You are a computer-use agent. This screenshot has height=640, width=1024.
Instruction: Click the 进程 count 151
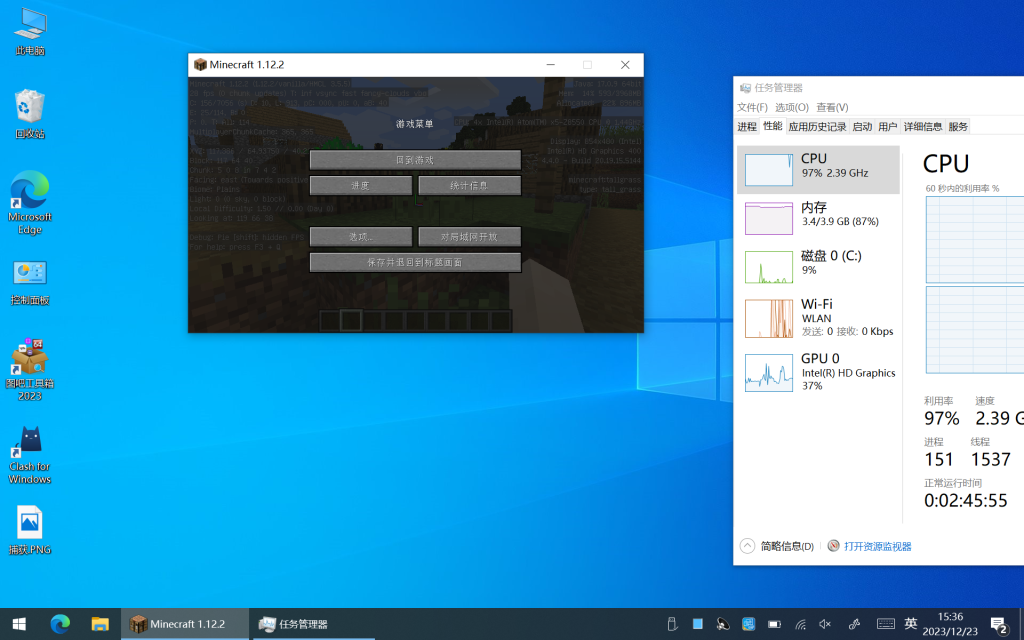(938, 460)
